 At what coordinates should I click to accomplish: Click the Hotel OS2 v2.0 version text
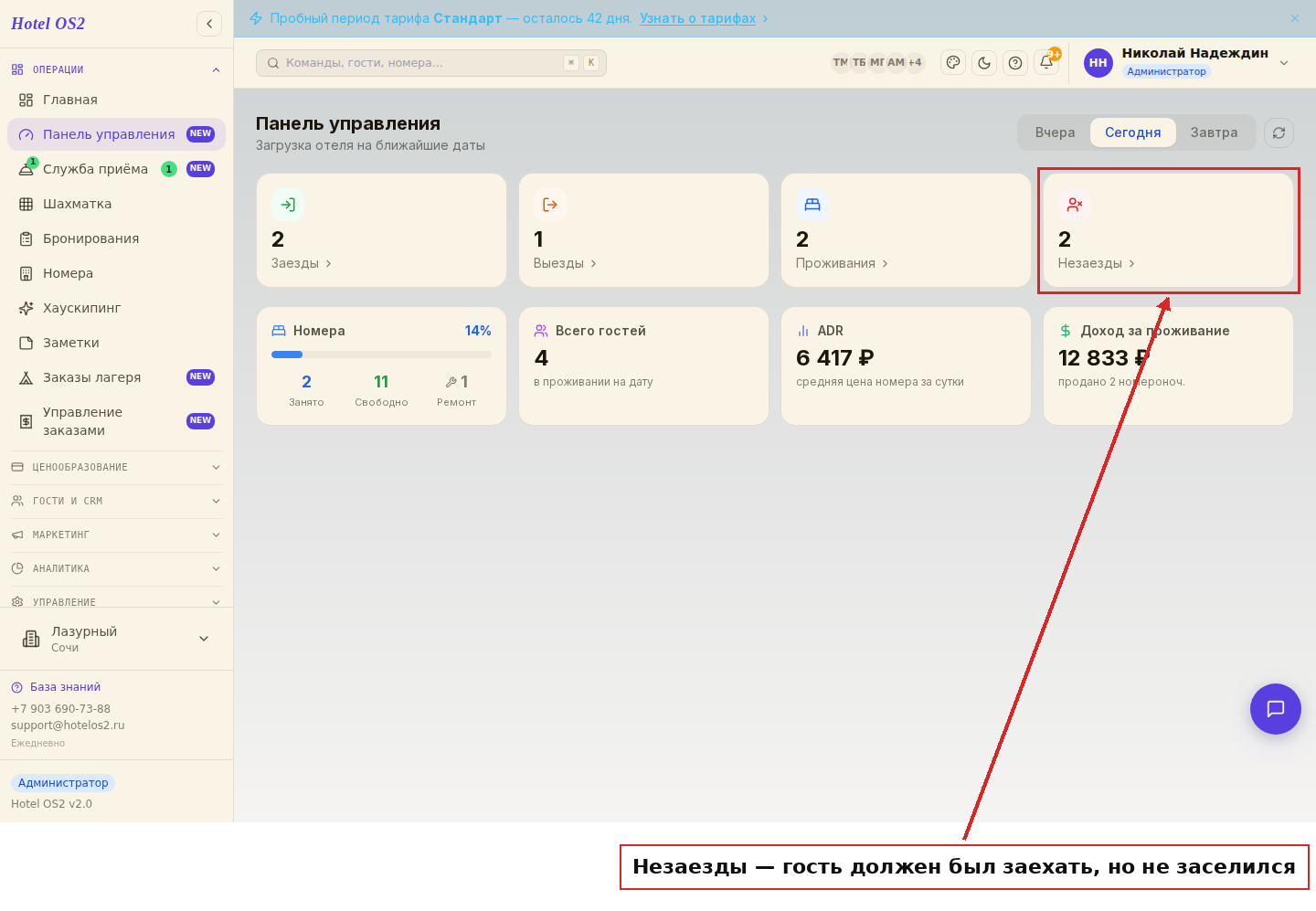tap(51, 804)
